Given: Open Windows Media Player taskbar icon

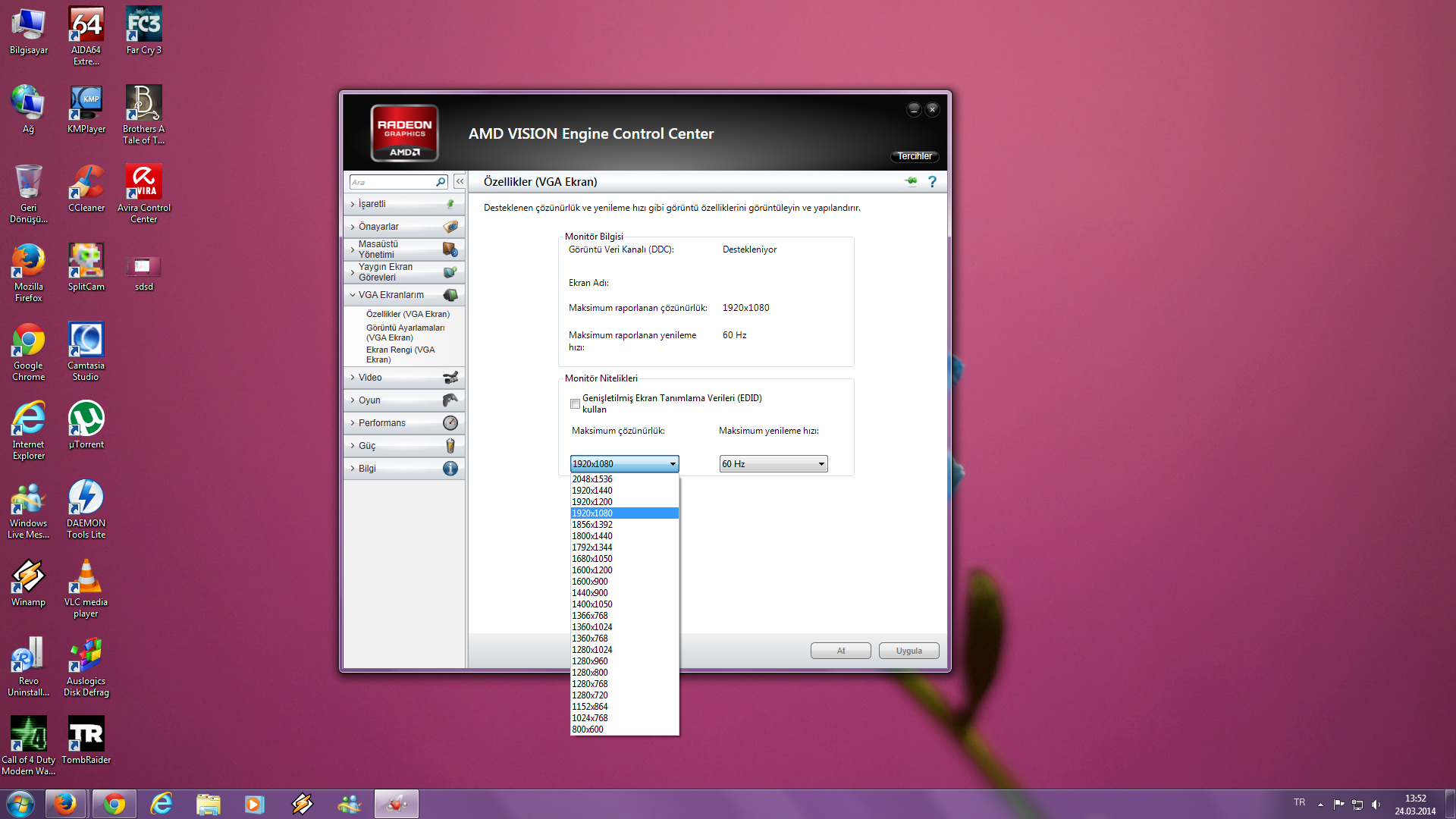Looking at the screenshot, I should [x=255, y=804].
